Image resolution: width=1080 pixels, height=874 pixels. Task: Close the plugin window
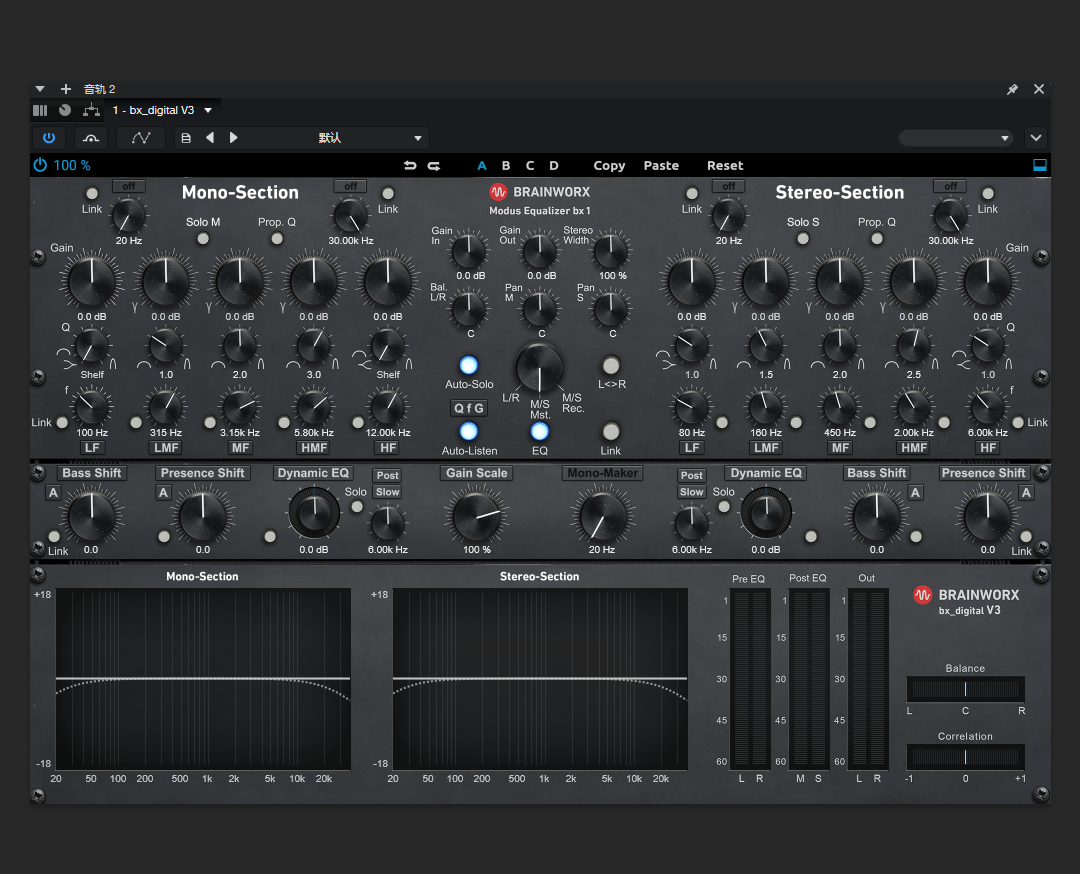coord(1039,89)
